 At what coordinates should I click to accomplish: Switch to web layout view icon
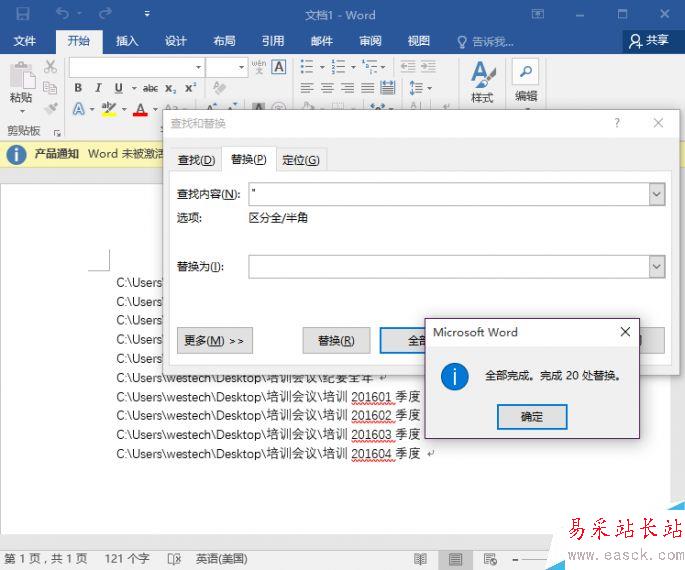click(490, 559)
